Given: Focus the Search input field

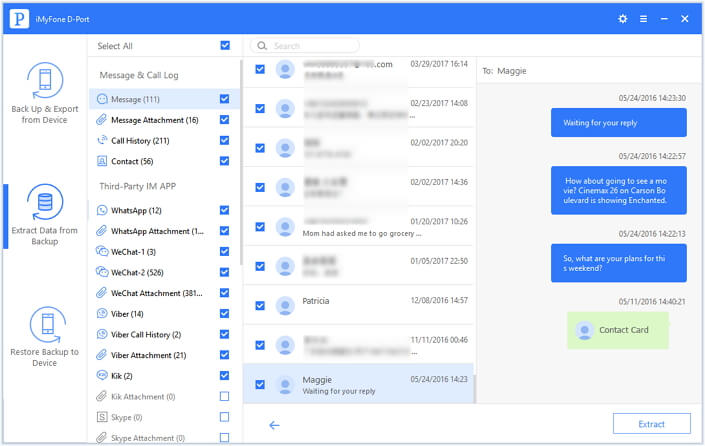Looking at the screenshot, I should (x=304, y=46).
